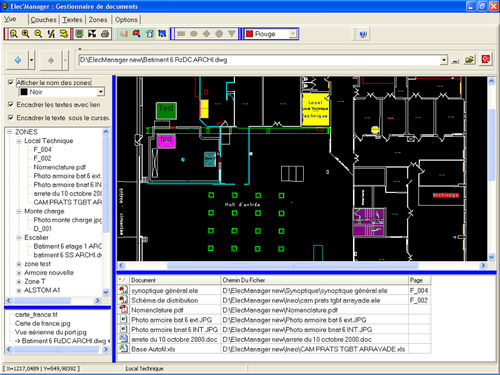
Task: Click the previous zoom icon
Action: pos(64,34)
